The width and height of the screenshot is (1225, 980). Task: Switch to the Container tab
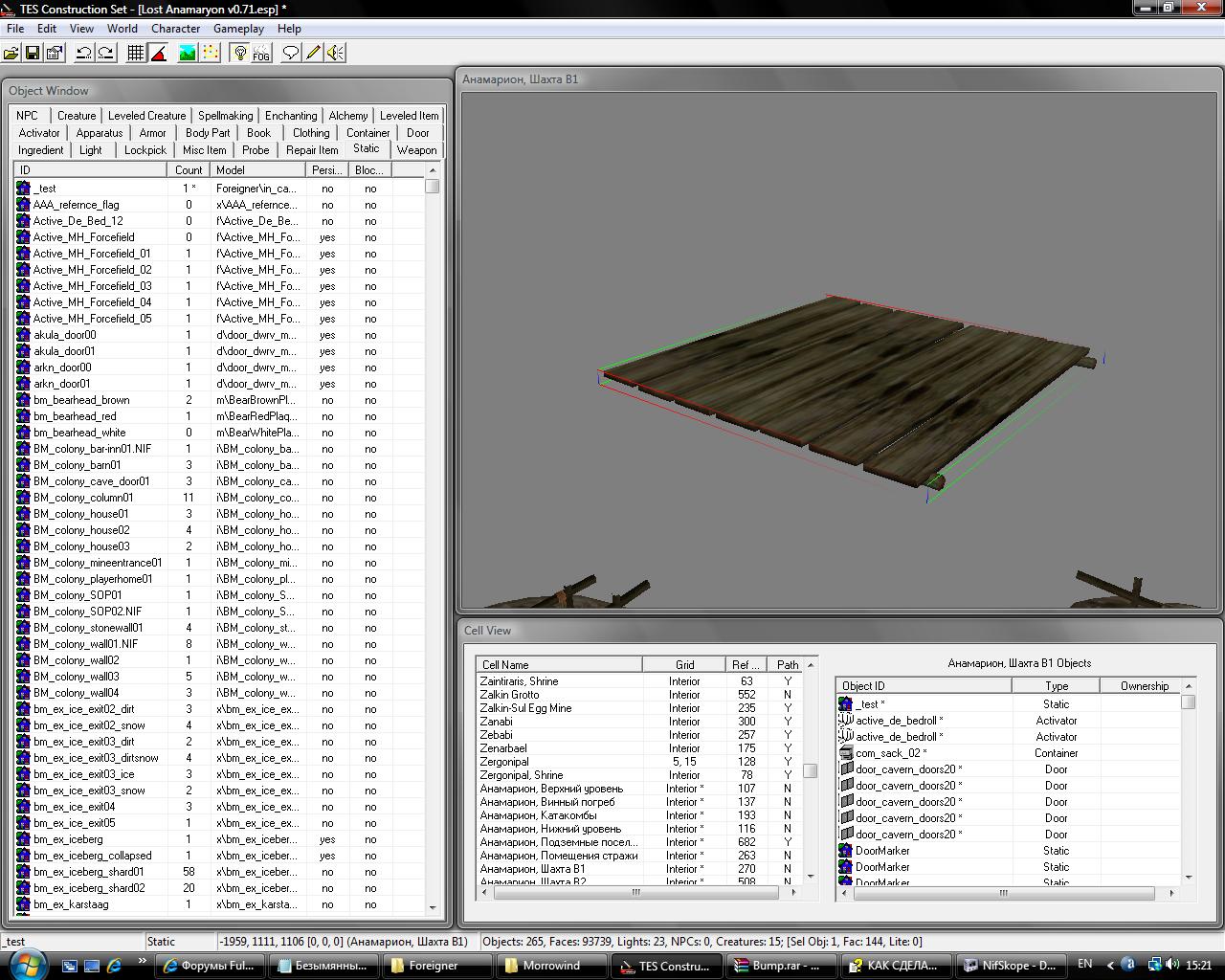(368, 133)
